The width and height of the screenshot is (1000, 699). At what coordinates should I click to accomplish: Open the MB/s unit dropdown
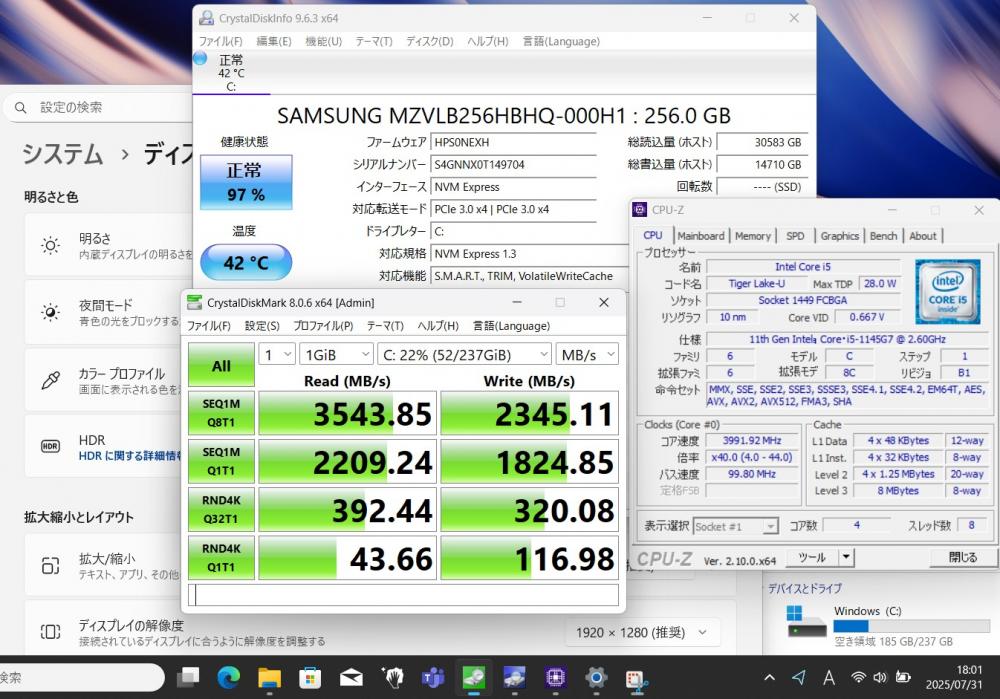(587, 355)
